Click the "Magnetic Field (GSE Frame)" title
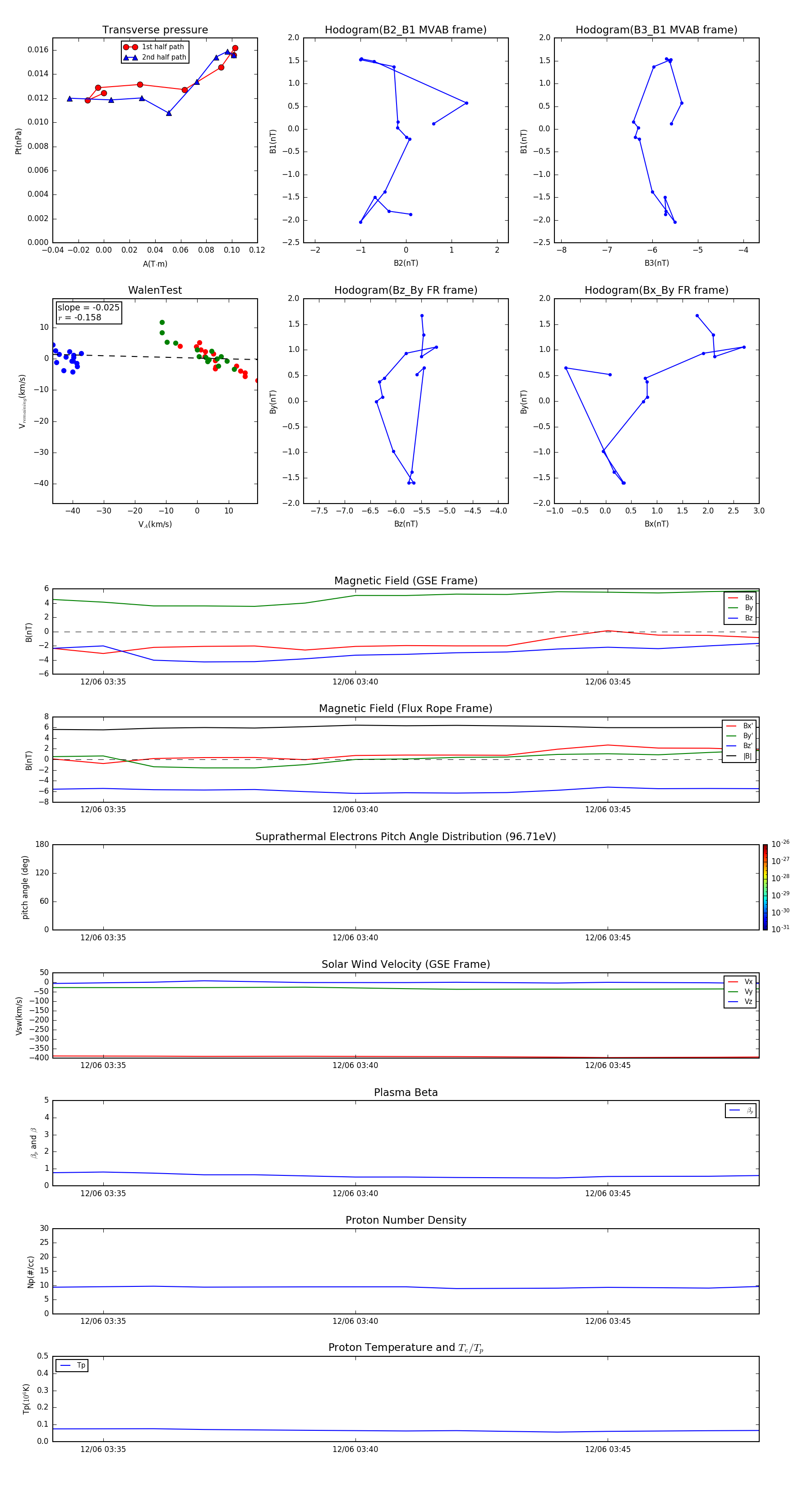The width and height of the screenshot is (812, 1489). [406, 581]
